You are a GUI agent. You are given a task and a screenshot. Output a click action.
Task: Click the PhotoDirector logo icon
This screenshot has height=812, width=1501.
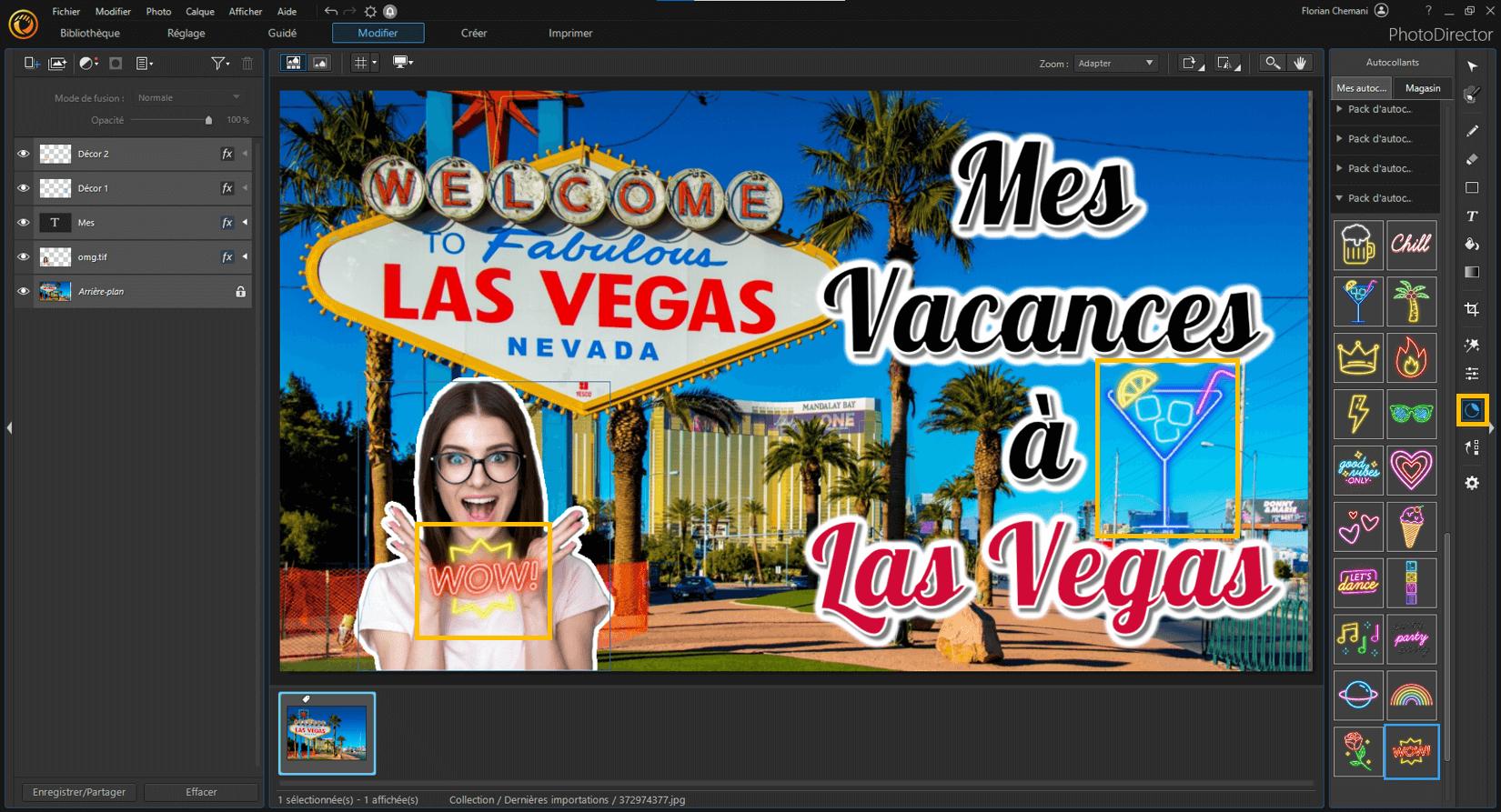[x=23, y=24]
